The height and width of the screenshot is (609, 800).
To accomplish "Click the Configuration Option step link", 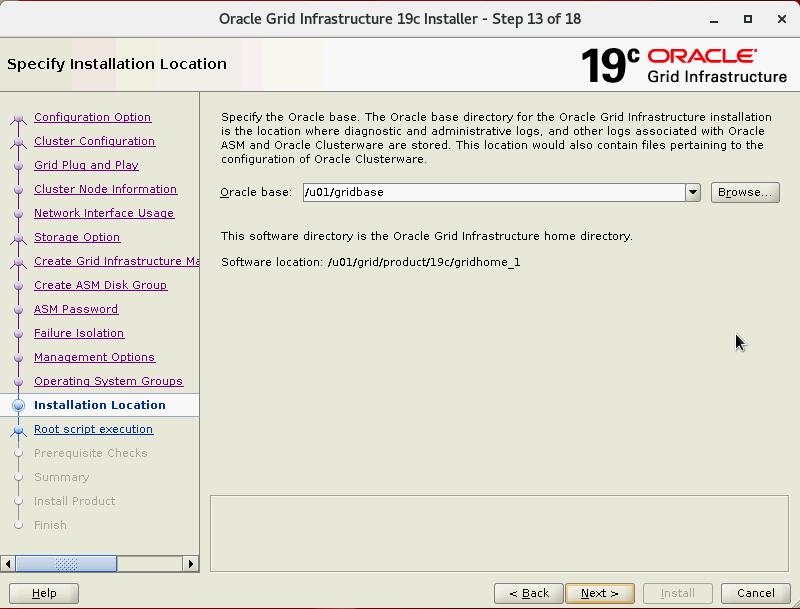I will click(92, 117).
